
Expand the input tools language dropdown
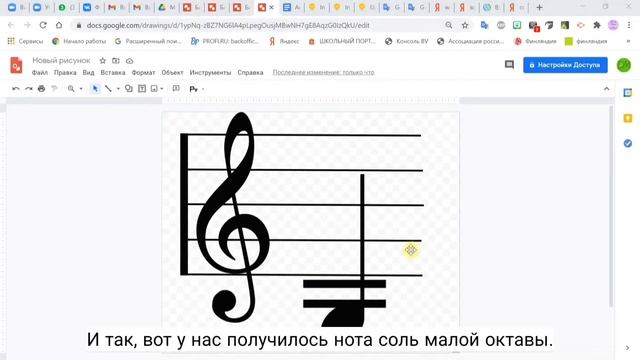[x=203, y=89]
